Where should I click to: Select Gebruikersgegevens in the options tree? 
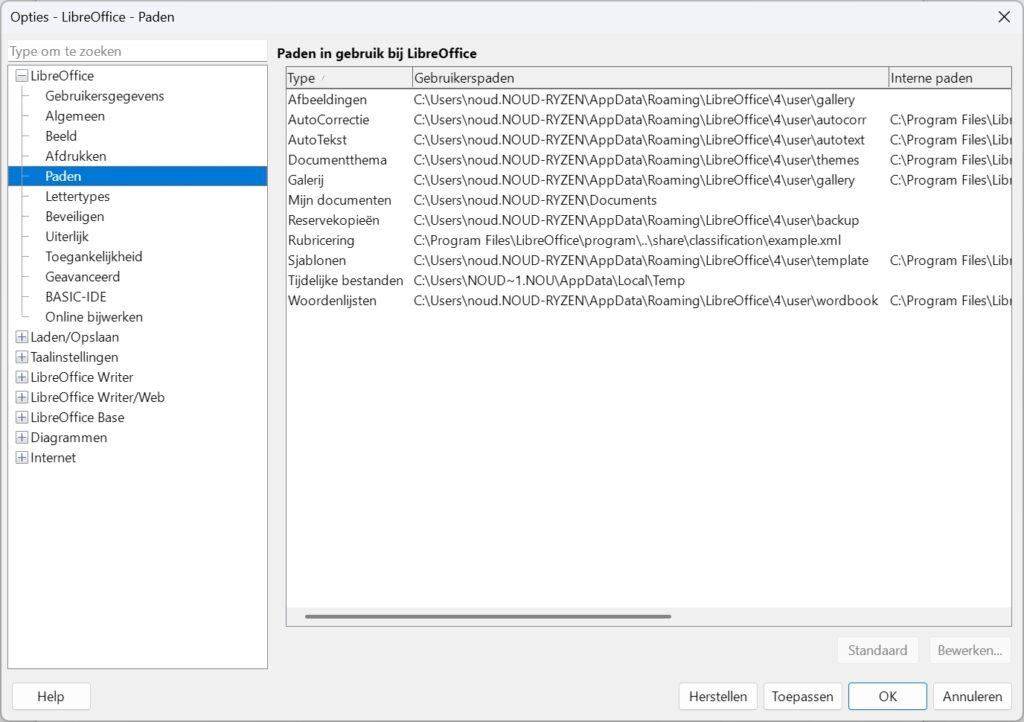(x=104, y=96)
